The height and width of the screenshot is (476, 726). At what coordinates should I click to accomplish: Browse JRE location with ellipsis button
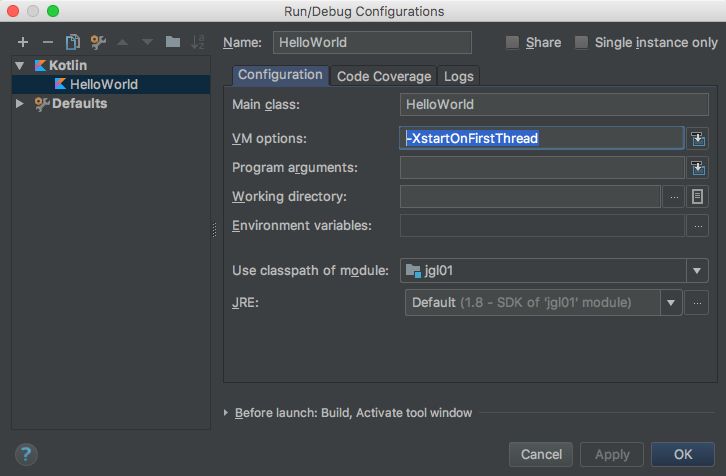(x=697, y=303)
